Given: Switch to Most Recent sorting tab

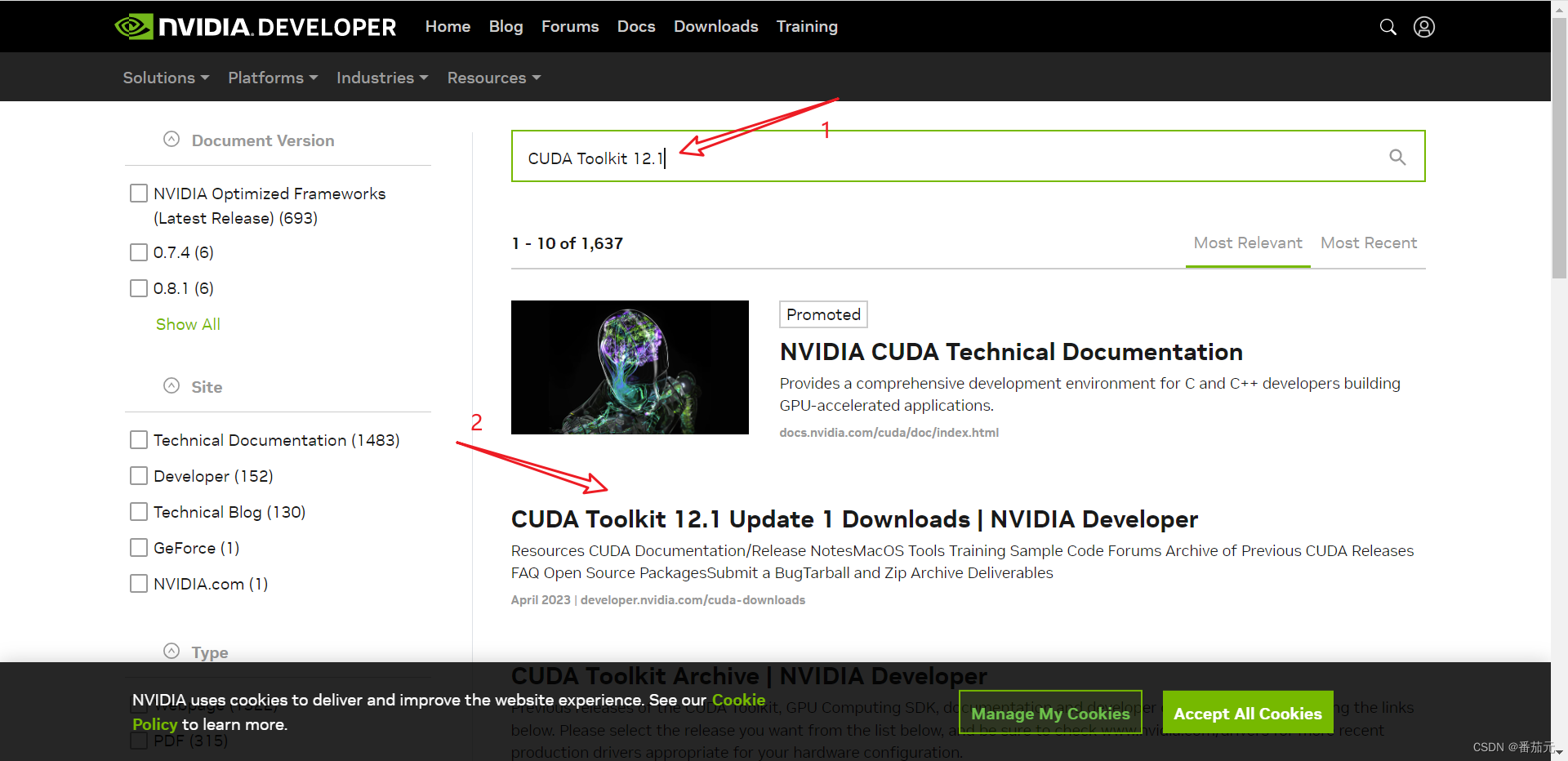Looking at the screenshot, I should coord(1369,243).
